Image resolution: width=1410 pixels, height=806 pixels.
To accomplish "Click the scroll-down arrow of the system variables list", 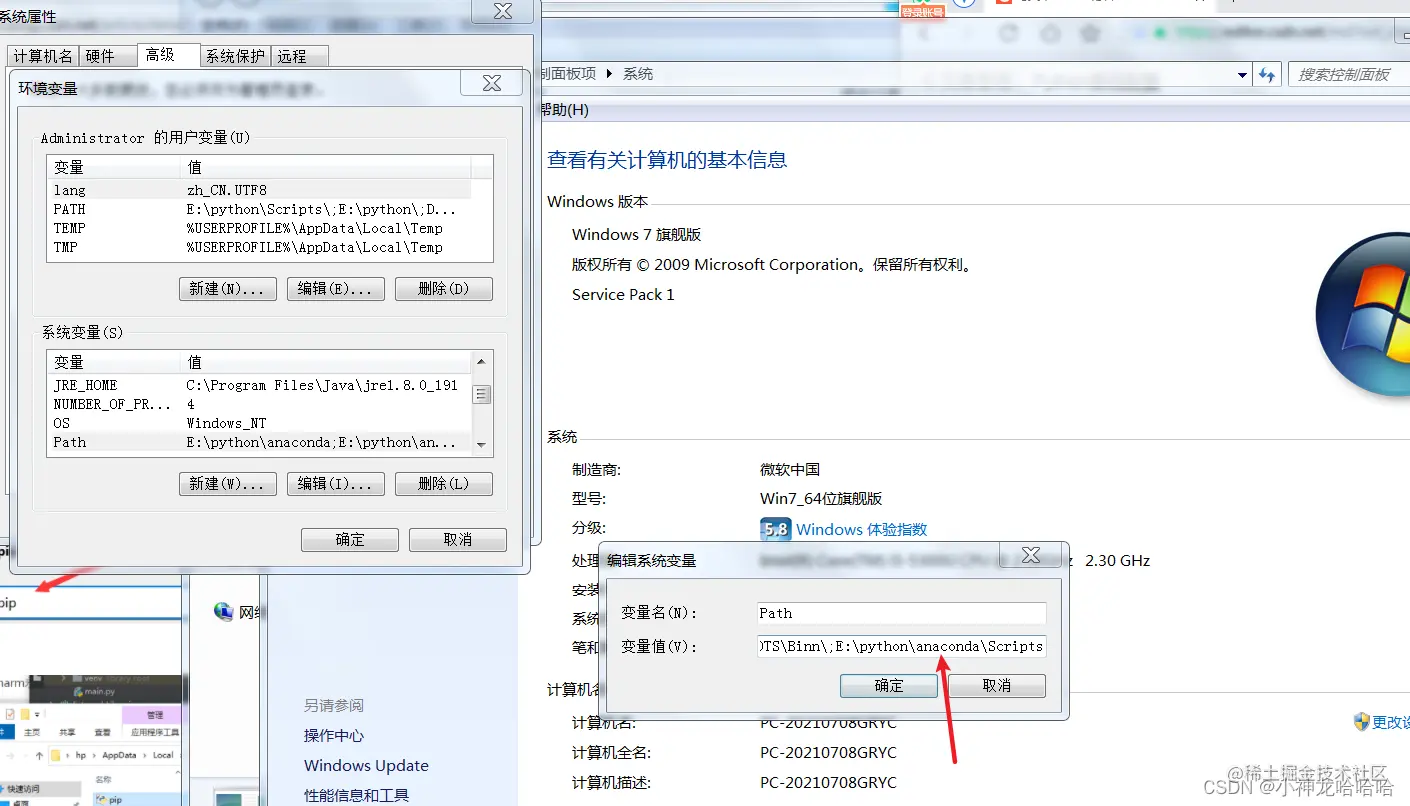I will (x=482, y=445).
